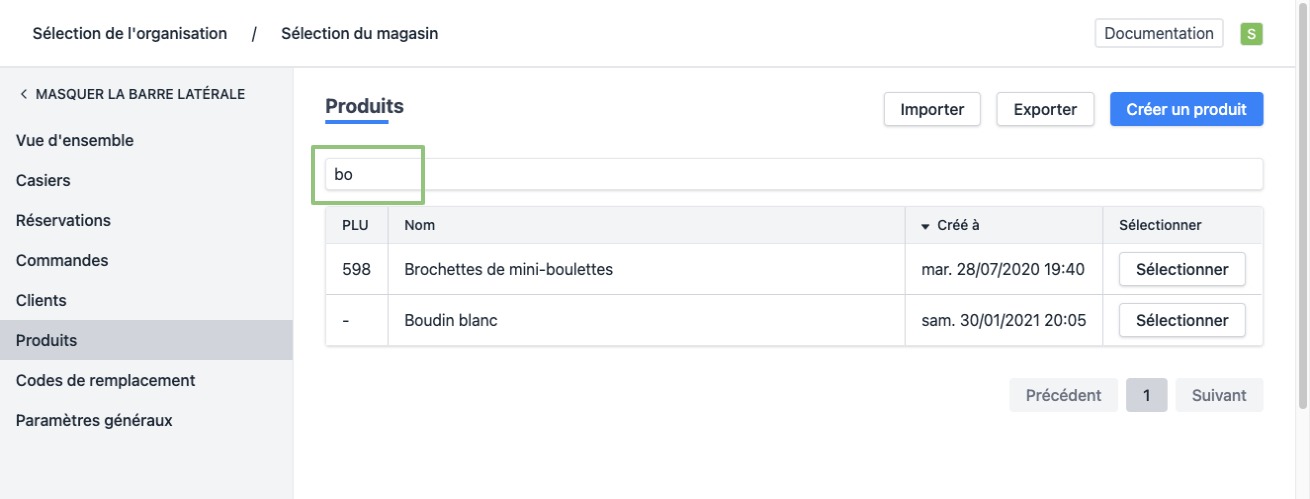The image size is (1310, 499).
Task: Open Codes de remplacement
Action: (x=105, y=381)
